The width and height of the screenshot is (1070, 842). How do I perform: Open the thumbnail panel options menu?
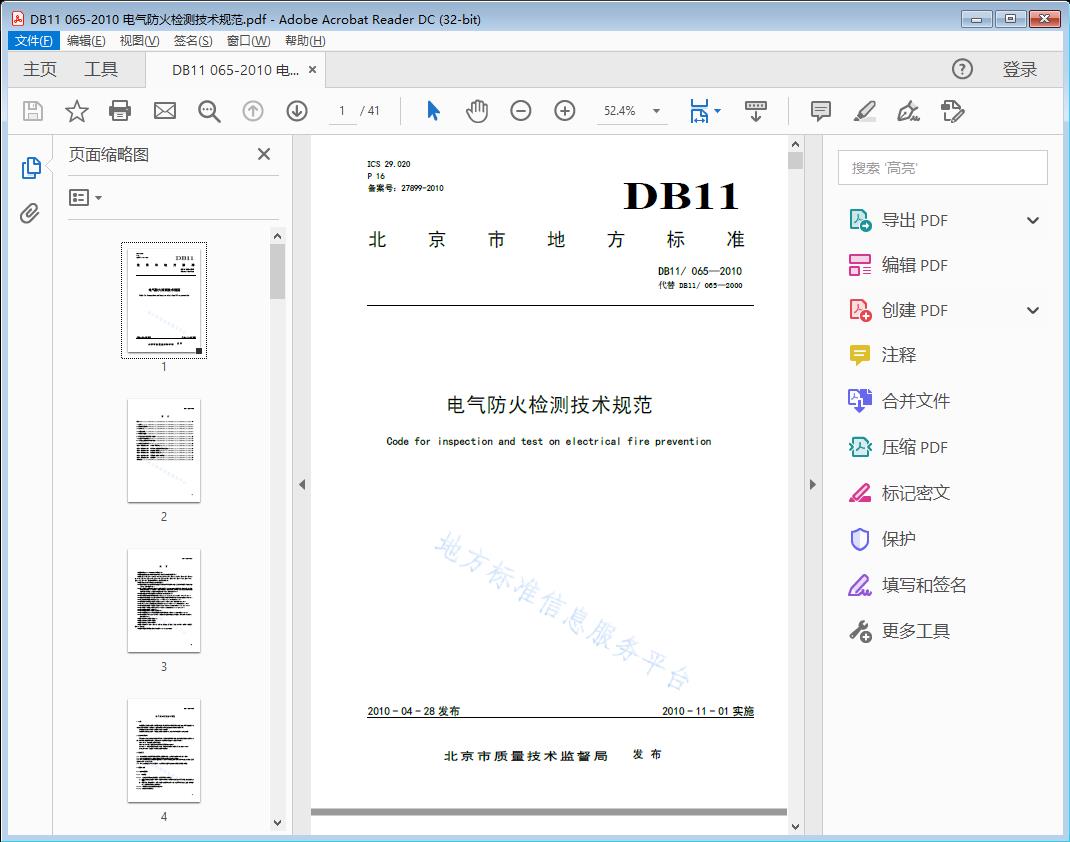point(84,197)
